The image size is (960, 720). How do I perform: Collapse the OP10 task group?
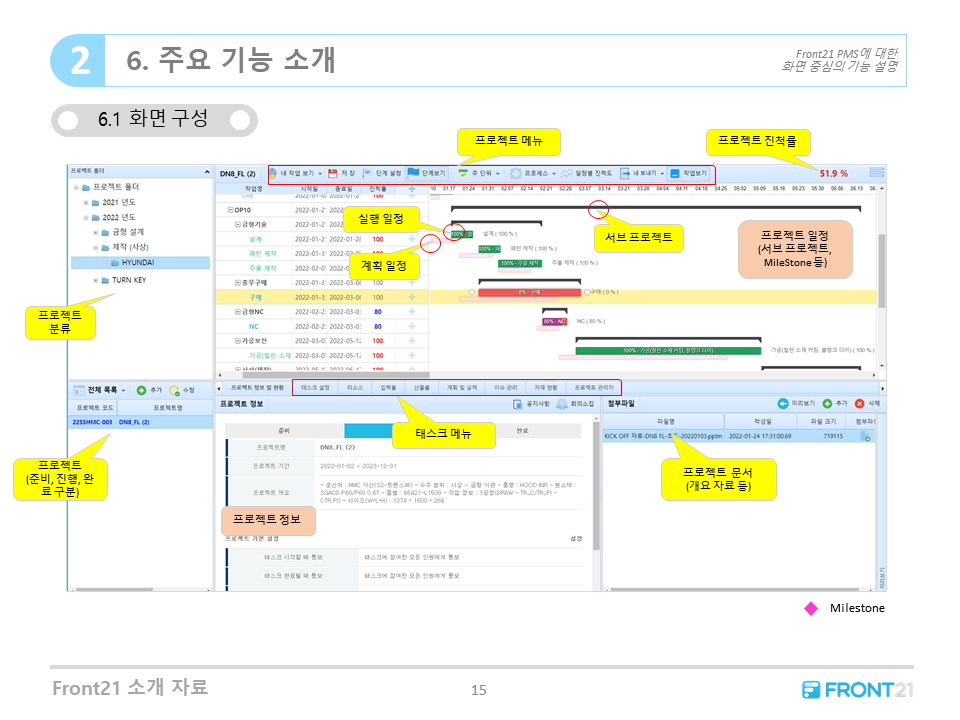[x=231, y=210]
